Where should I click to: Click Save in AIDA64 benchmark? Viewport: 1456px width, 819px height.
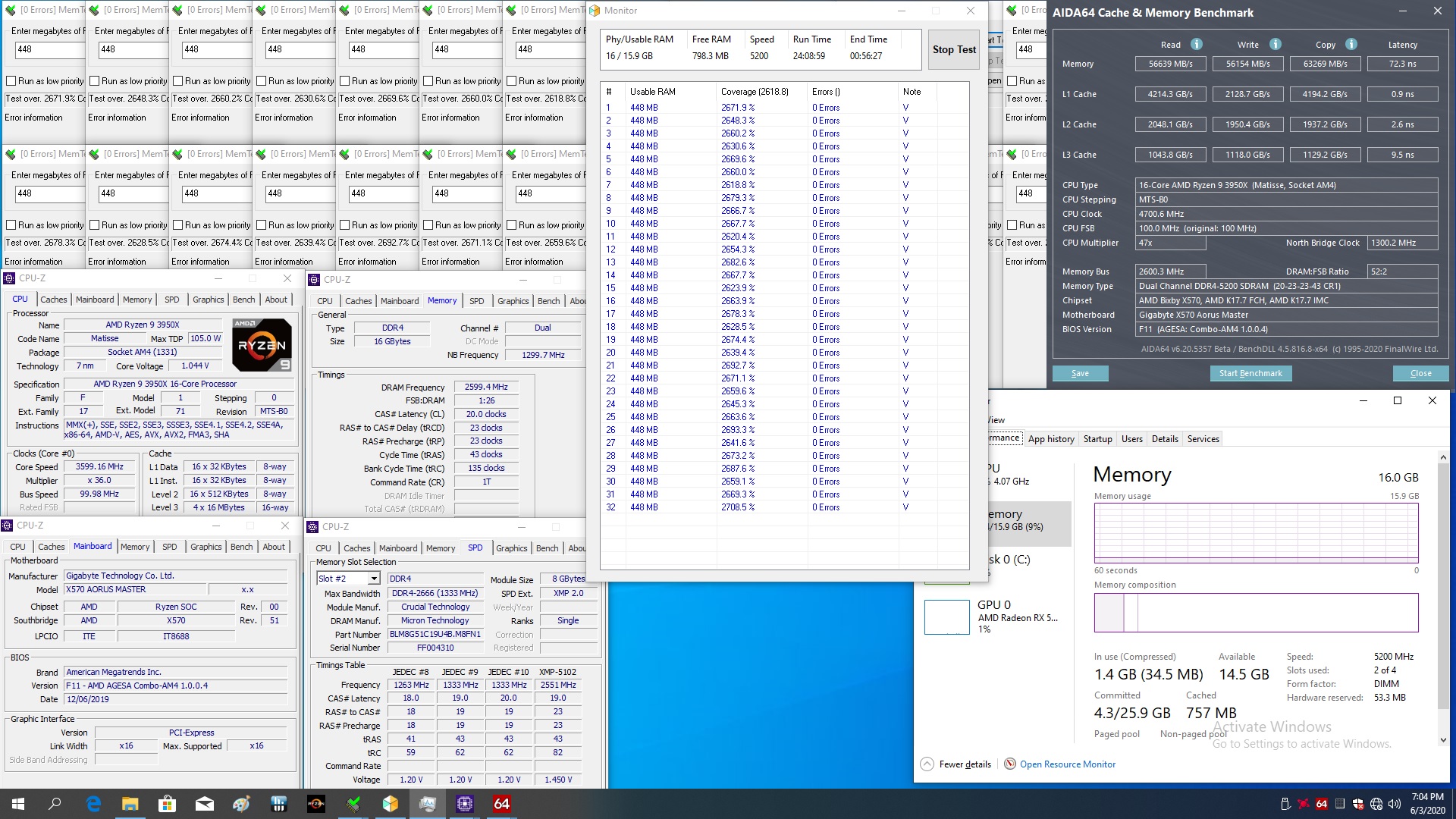(1080, 373)
